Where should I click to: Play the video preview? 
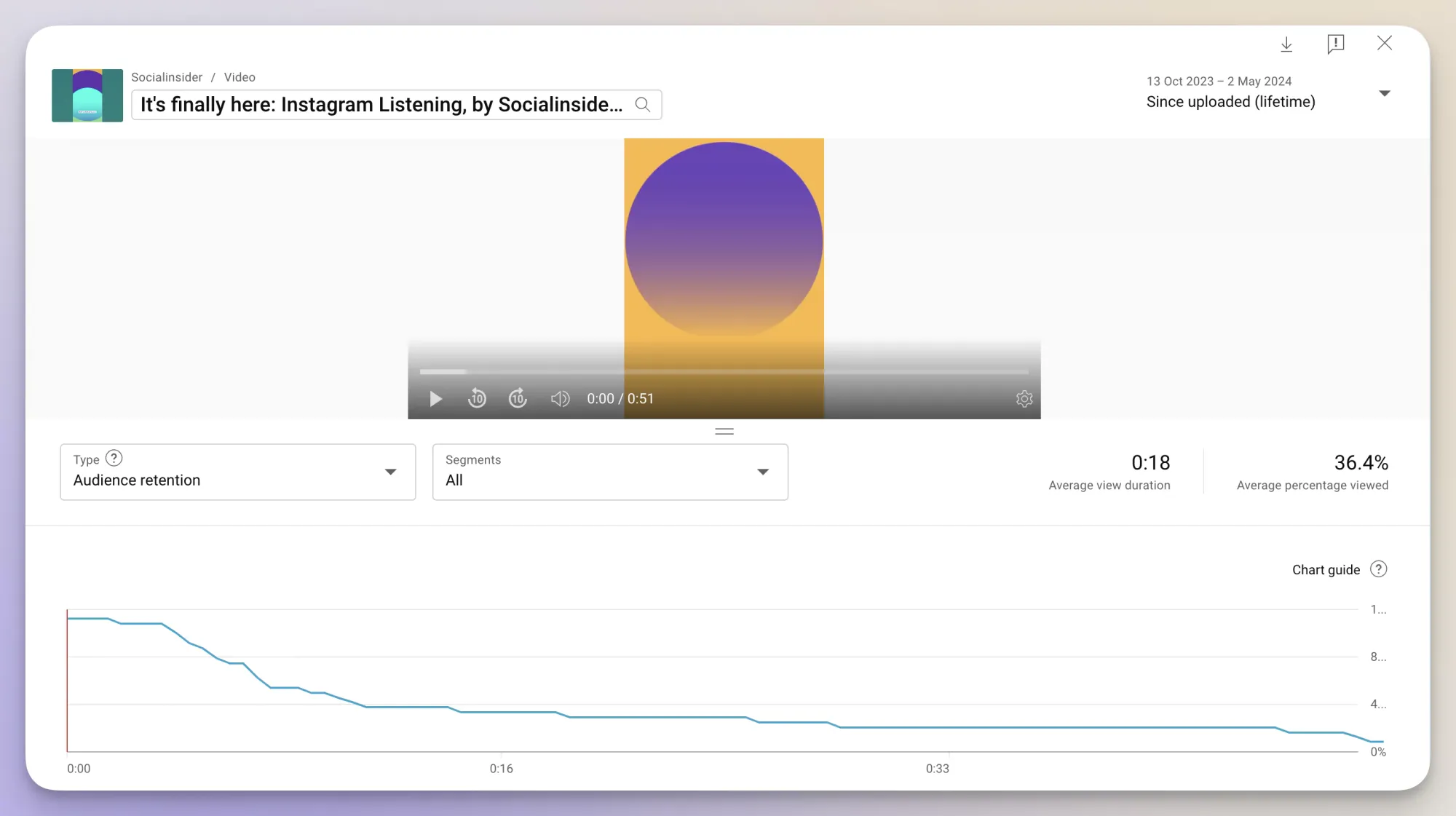[x=435, y=399]
